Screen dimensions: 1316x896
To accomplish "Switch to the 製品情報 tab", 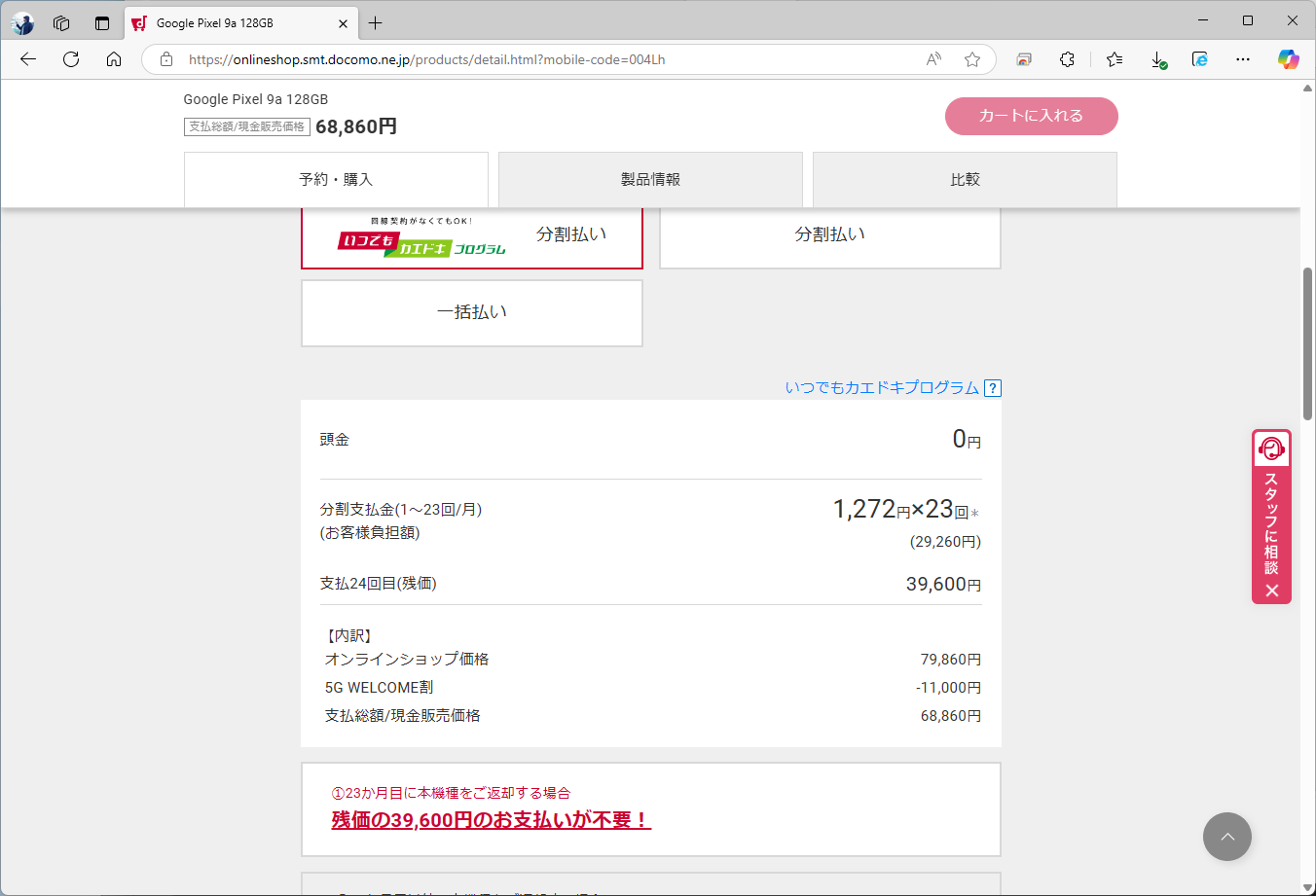I will (x=650, y=180).
